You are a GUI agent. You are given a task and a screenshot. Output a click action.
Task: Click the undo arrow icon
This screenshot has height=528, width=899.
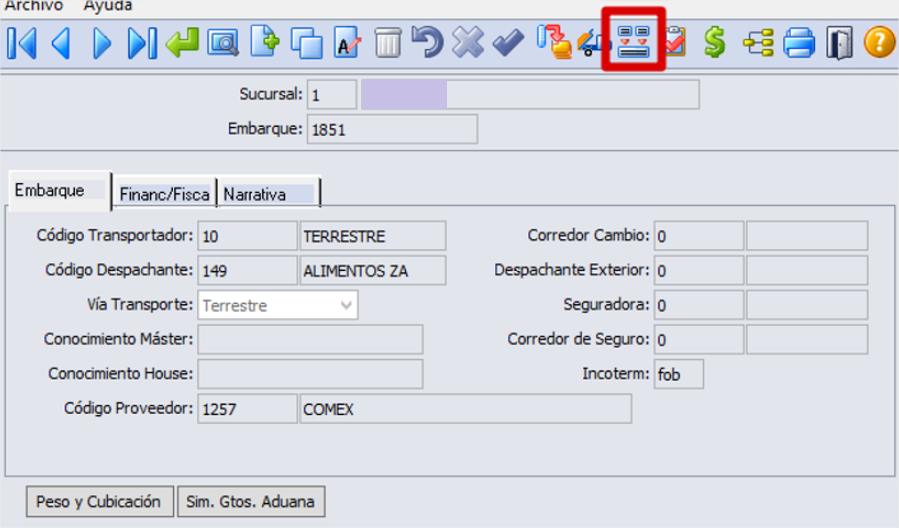point(427,43)
